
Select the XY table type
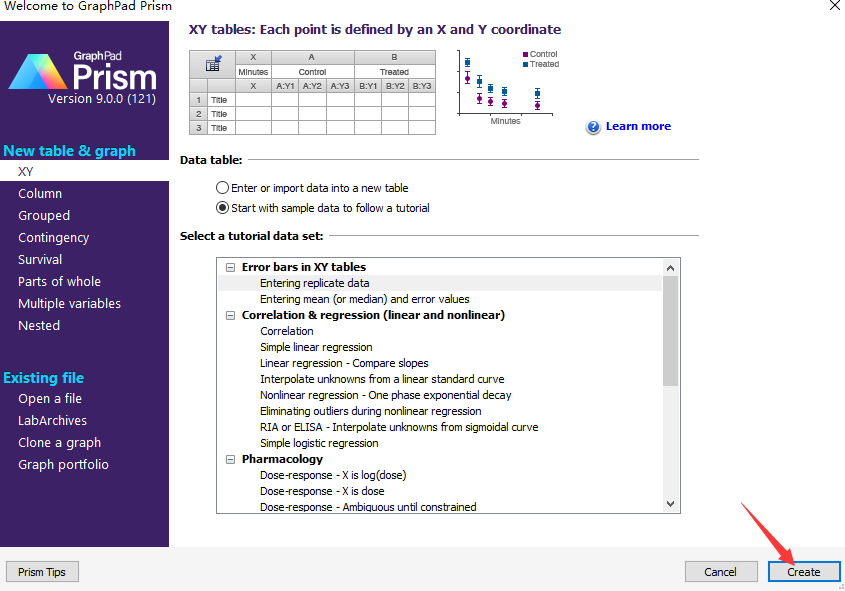84,171
